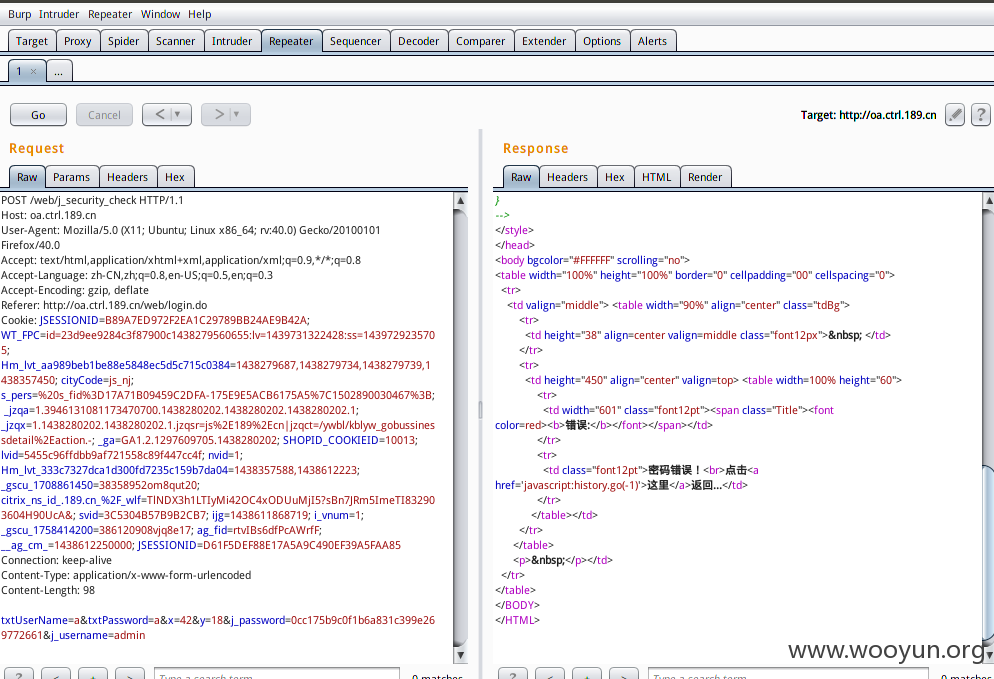Click the Connection: keep-alive header
Viewport: 994px width, 679px height.
tap(56, 560)
